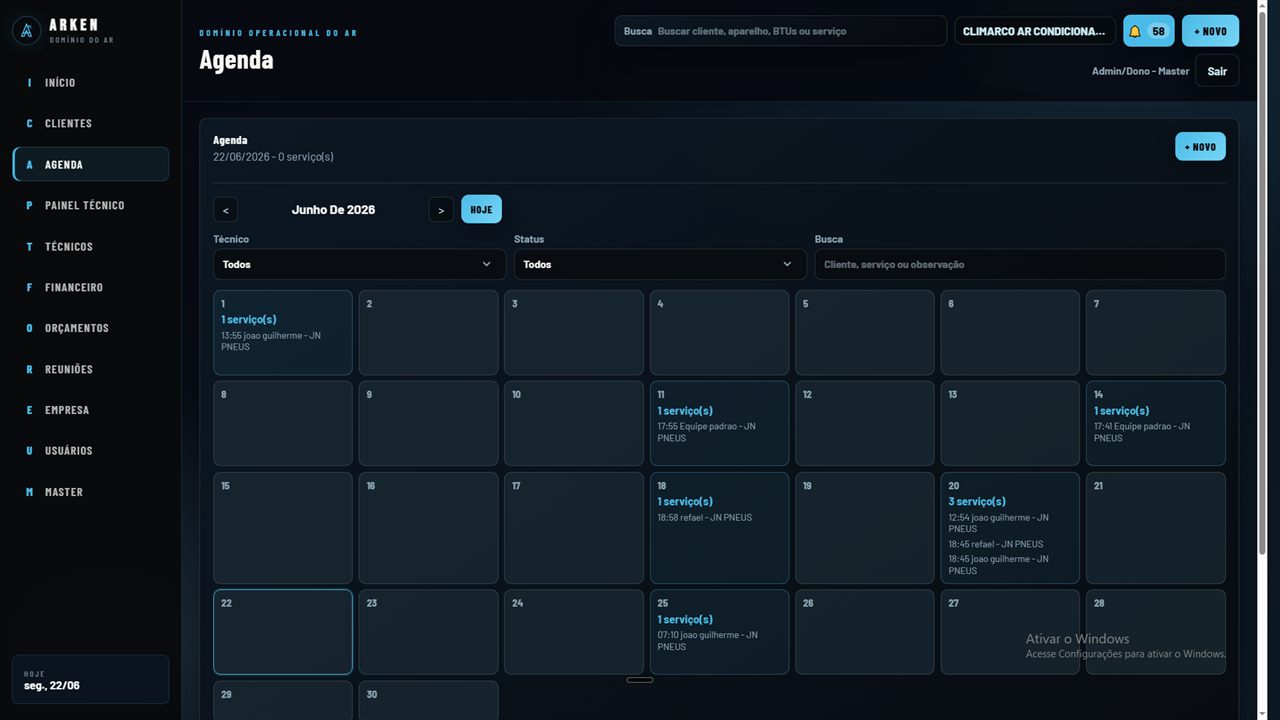Select day 14 calendar cell
The image size is (1280, 720).
pyautogui.click(x=1156, y=423)
